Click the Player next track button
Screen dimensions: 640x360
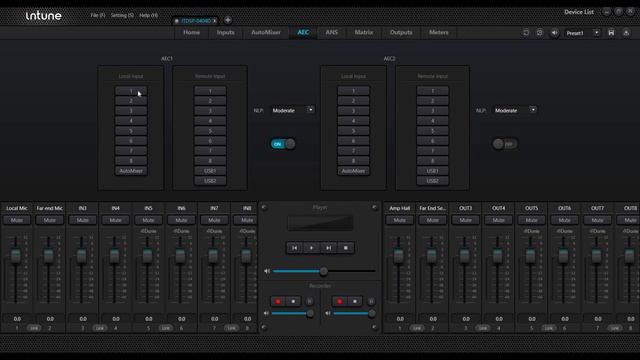329,248
